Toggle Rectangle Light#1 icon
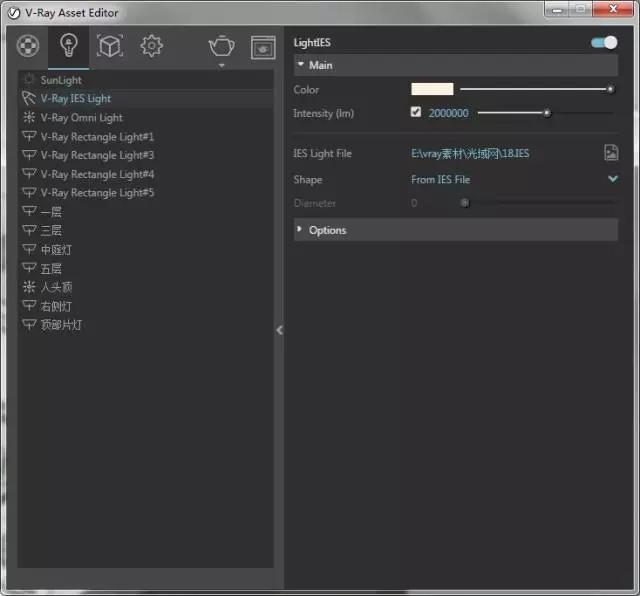This screenshot has width=640, height=596. click(x=29, y=136)
